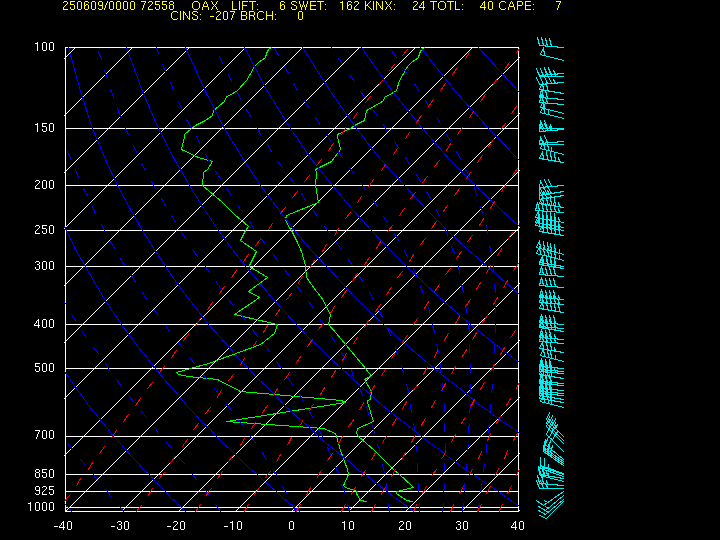The width and height of the screenshot is (720, 540).
Task: Click the 30 temperature axis label
Action: click(462, 526)
